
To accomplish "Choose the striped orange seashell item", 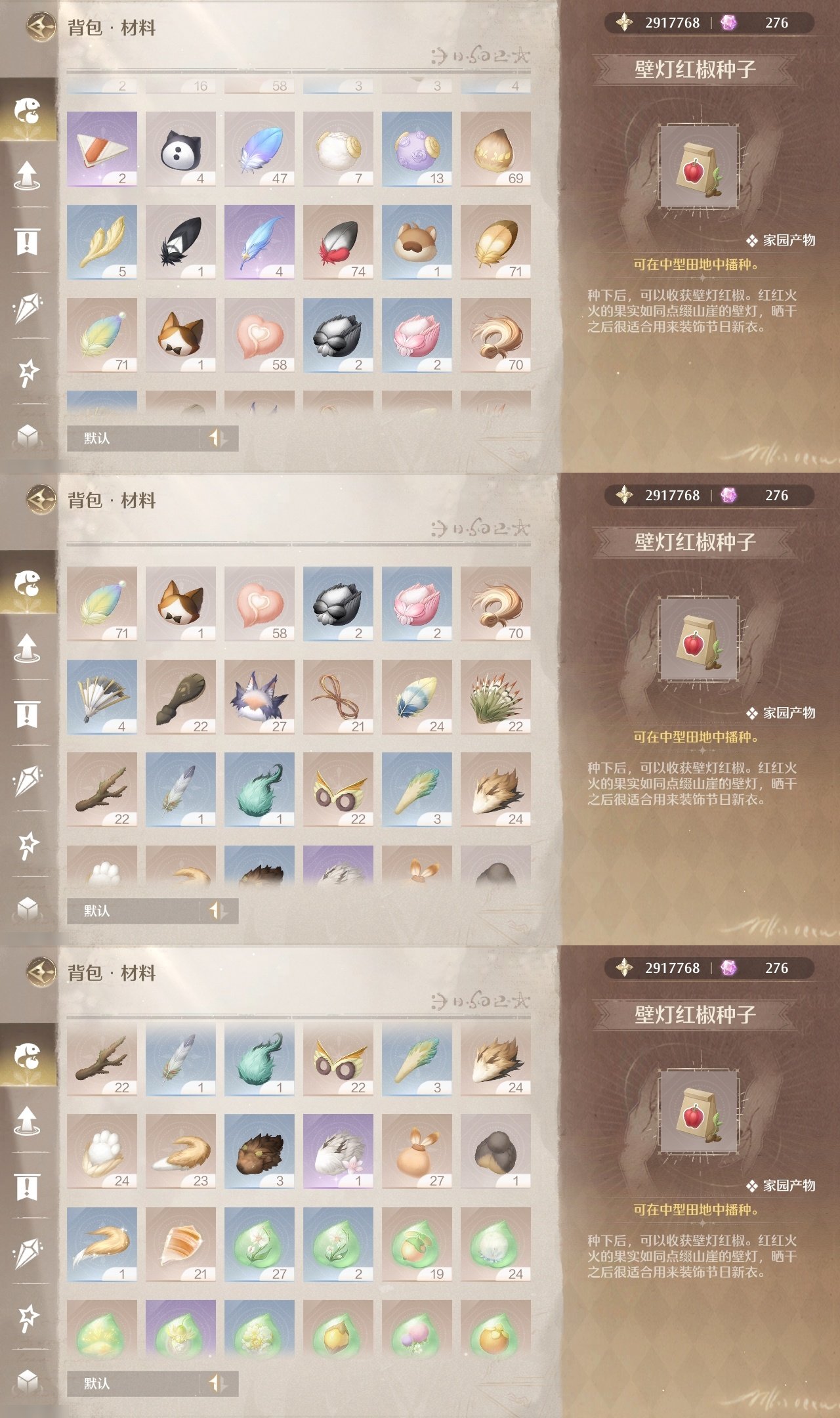I will pos(180,1245).
